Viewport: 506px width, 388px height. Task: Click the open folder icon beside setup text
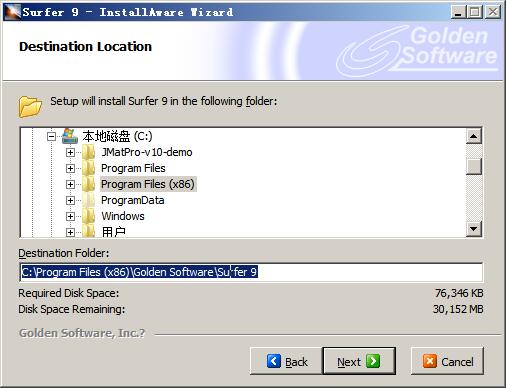(x=30, y=106)
